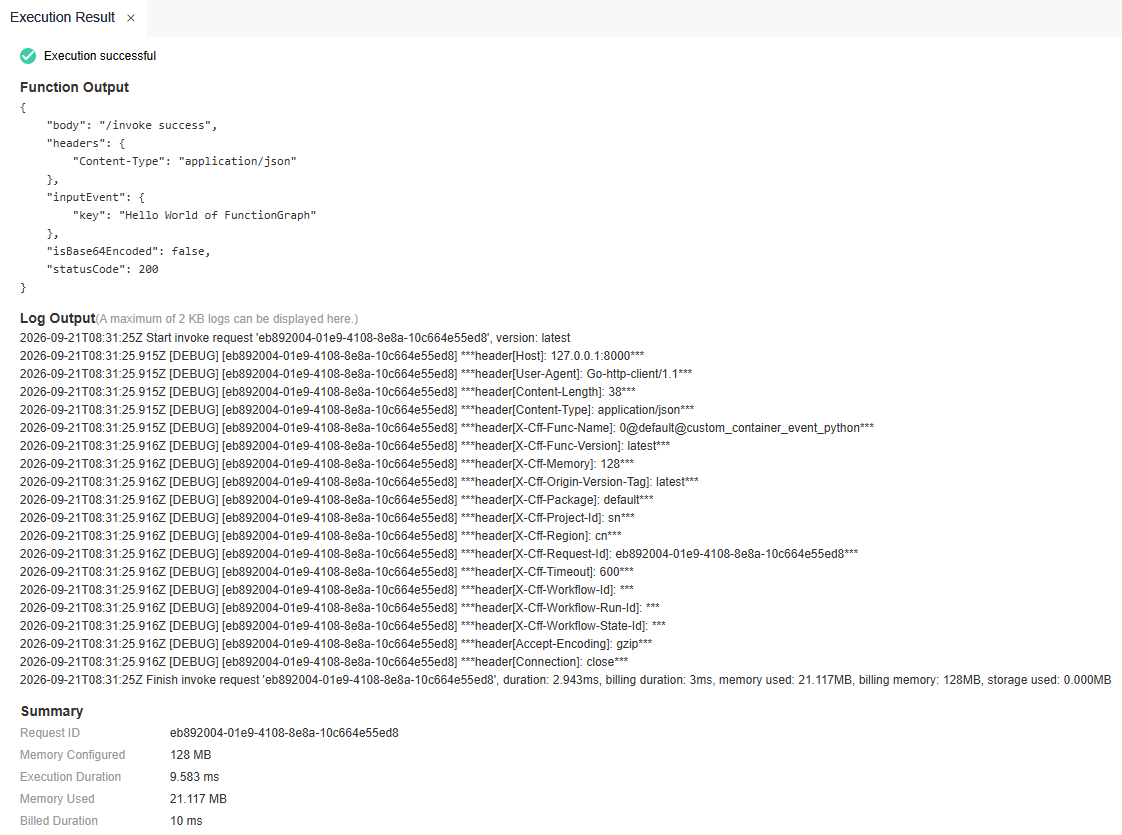The height and width of the screenshot is (835, 1122).
Task: Click the header[X-Cff-Request-Id] log line
Action: (x=439, y=553)
